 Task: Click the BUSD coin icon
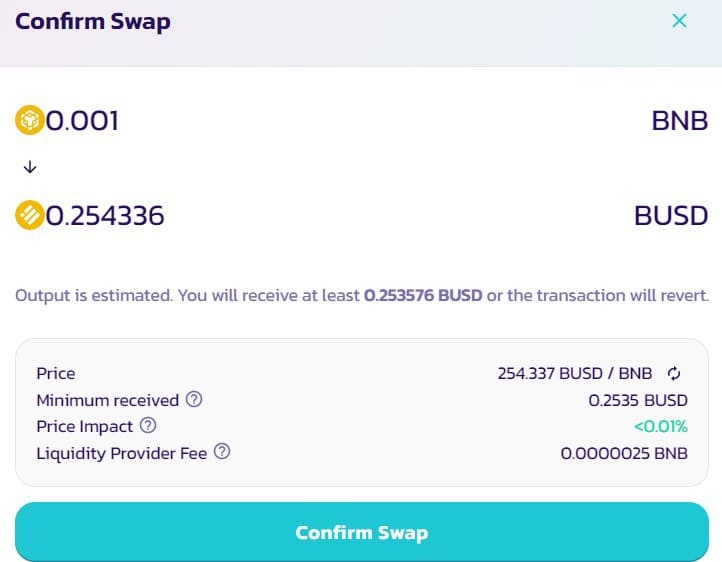click(x=30, y=215)
